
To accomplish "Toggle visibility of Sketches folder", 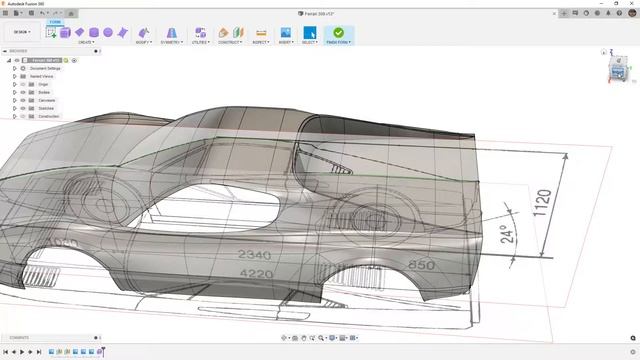I will pyautogui.click(x=23, y=108).
